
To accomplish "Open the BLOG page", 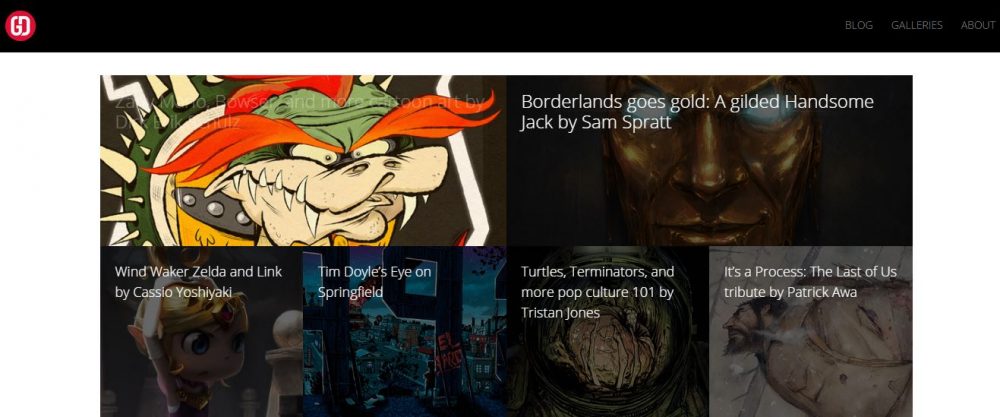I will pyautogui.click(x=858, y=26).
